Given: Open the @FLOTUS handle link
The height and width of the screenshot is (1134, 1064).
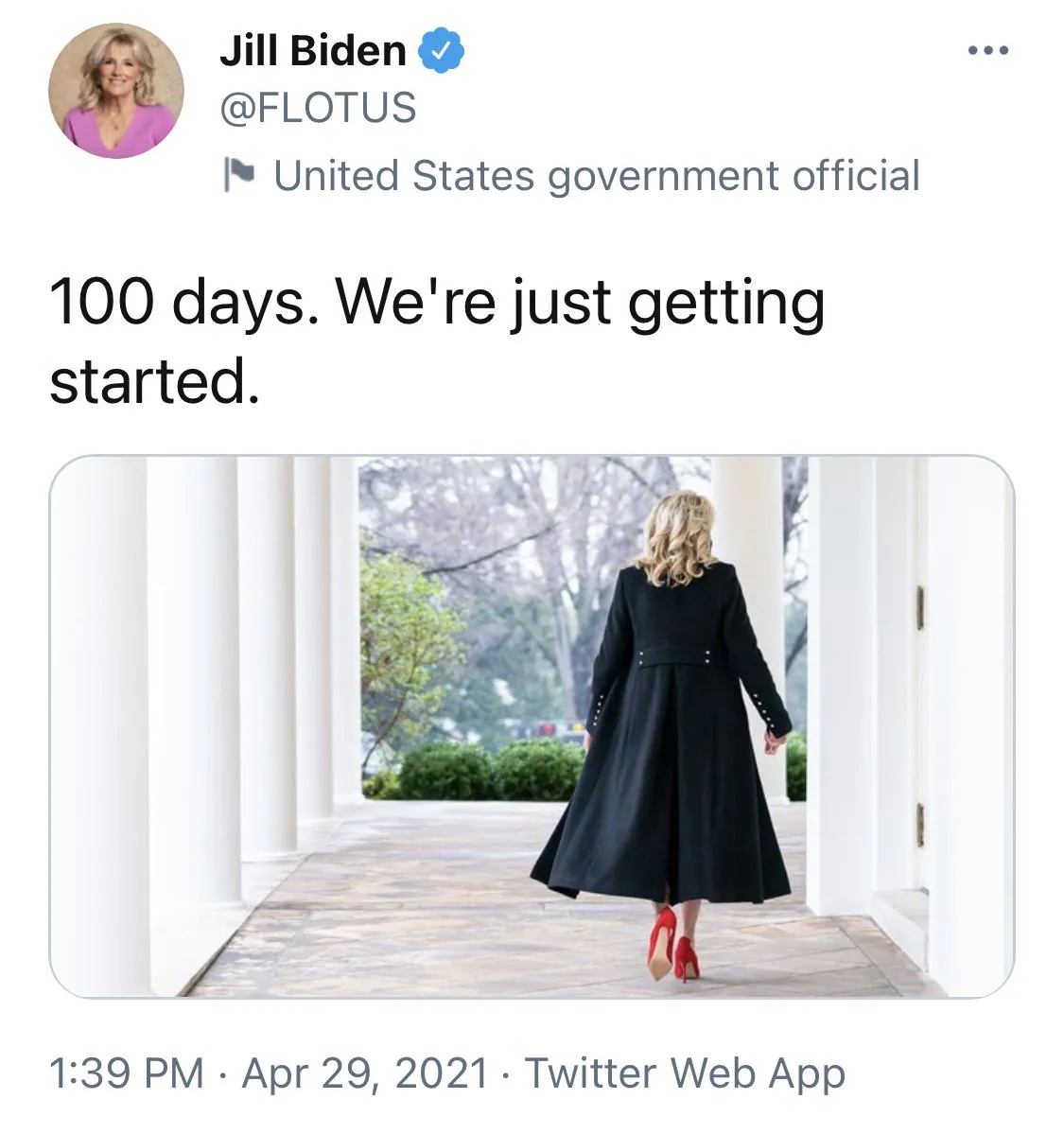Looking at the screenshot, I should (x=318, y=108).
